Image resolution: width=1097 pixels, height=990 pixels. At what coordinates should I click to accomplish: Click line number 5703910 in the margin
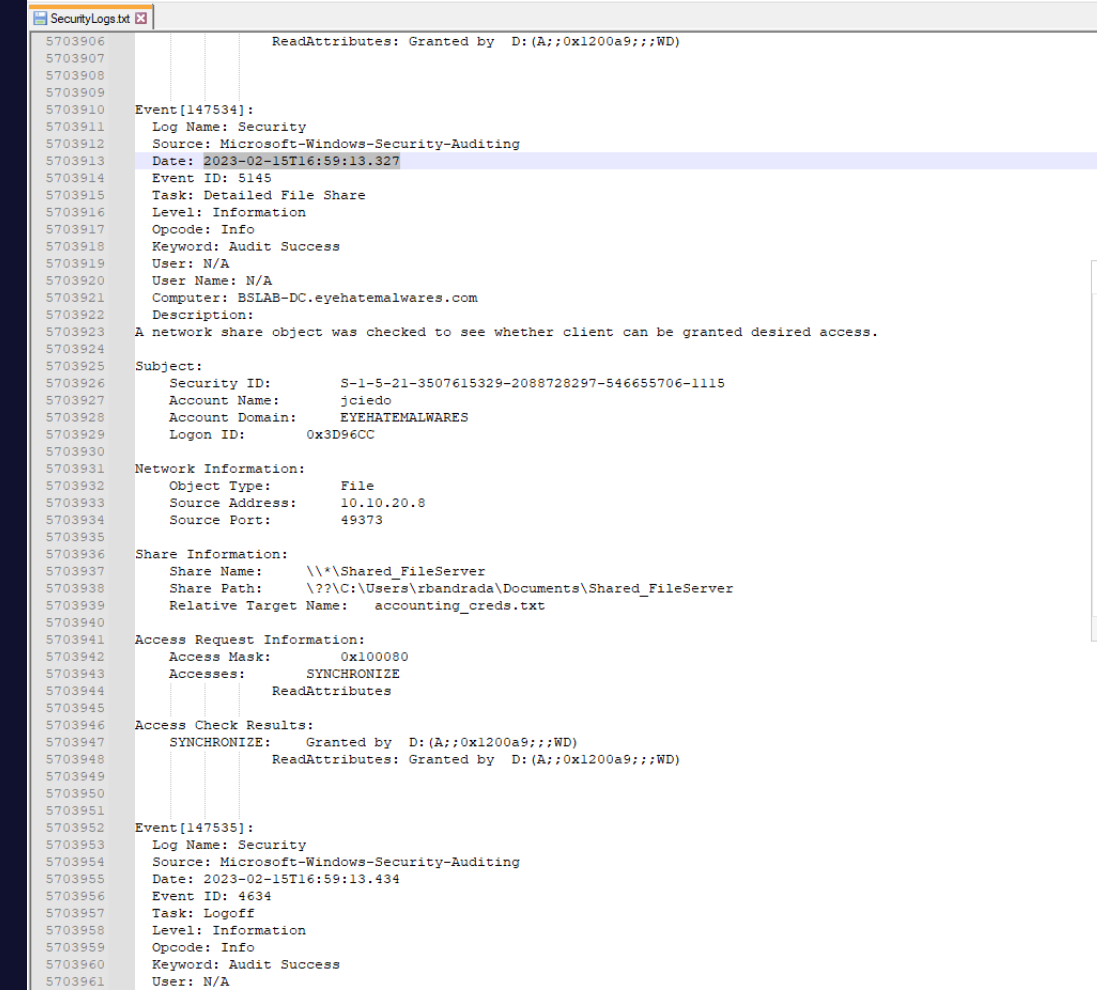pyautogui.click(x=76, y=109)
